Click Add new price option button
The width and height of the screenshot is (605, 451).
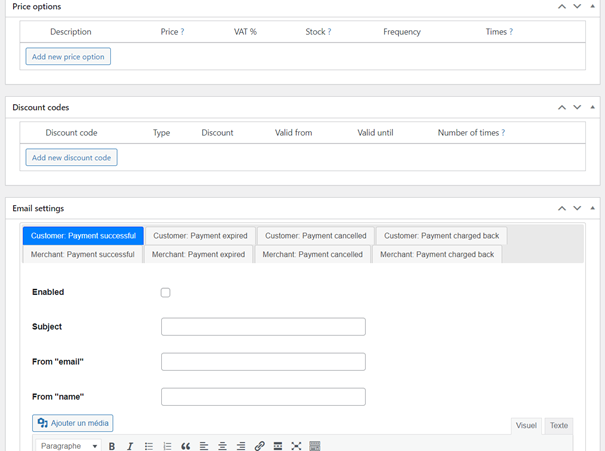pyautogui.click(x=68, y=57)
